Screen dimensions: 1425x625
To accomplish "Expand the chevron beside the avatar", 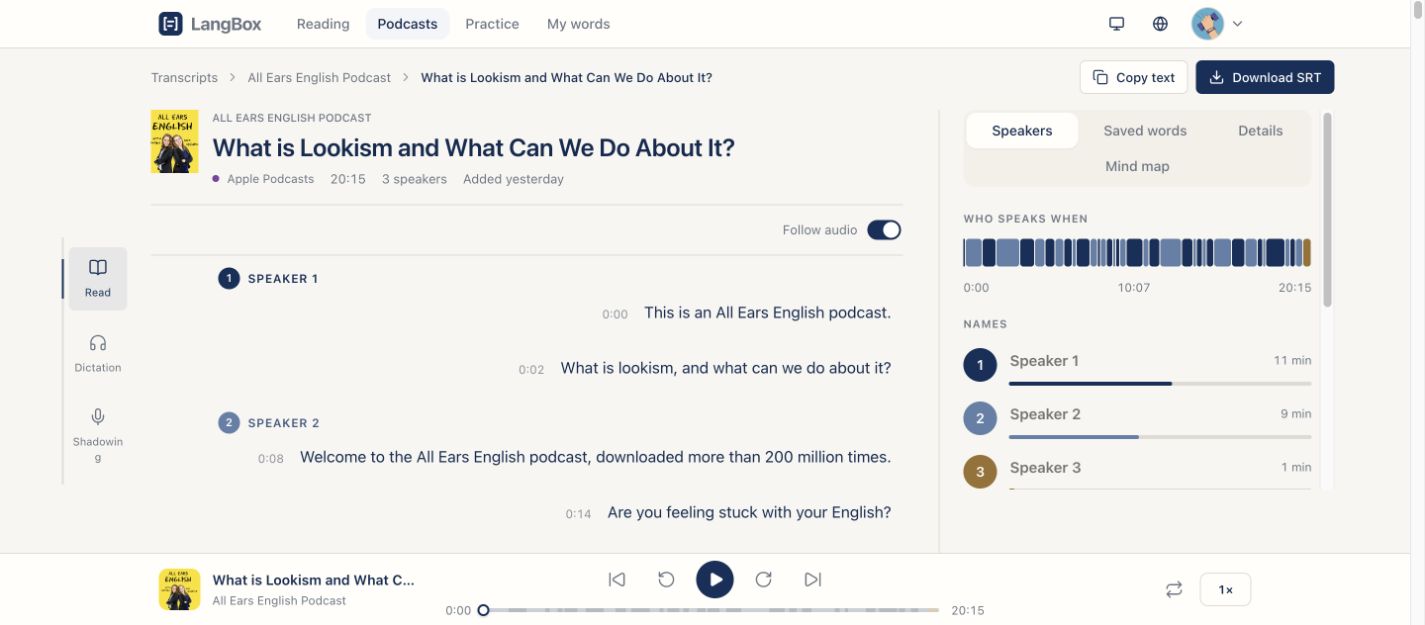I will [x=1237, y=24].
